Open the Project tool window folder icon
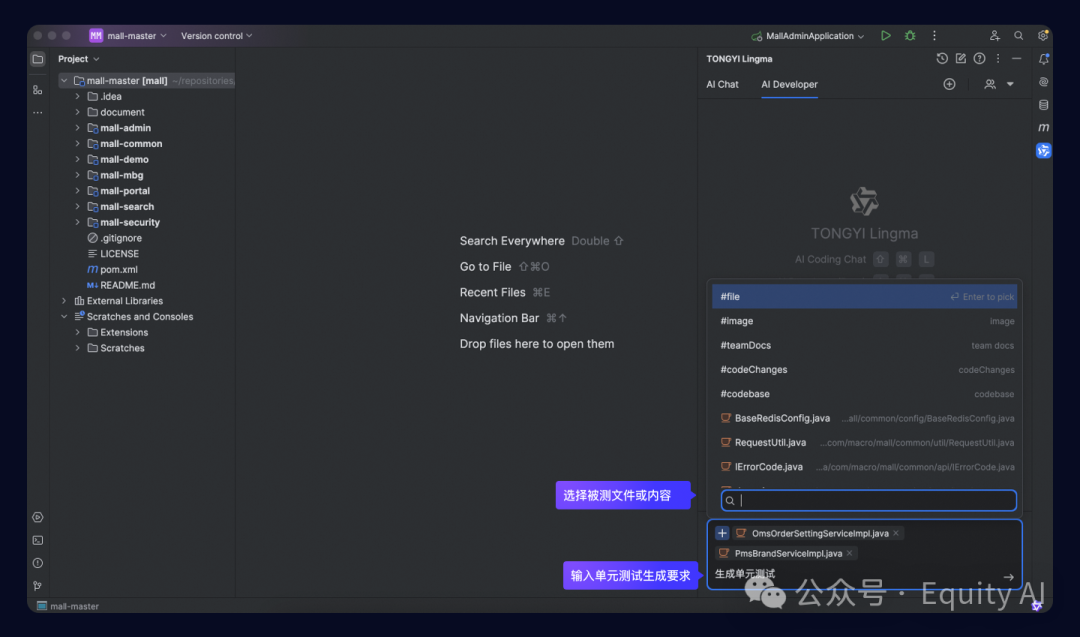Screen dimensions: 1080x637 tap(38, 59)
